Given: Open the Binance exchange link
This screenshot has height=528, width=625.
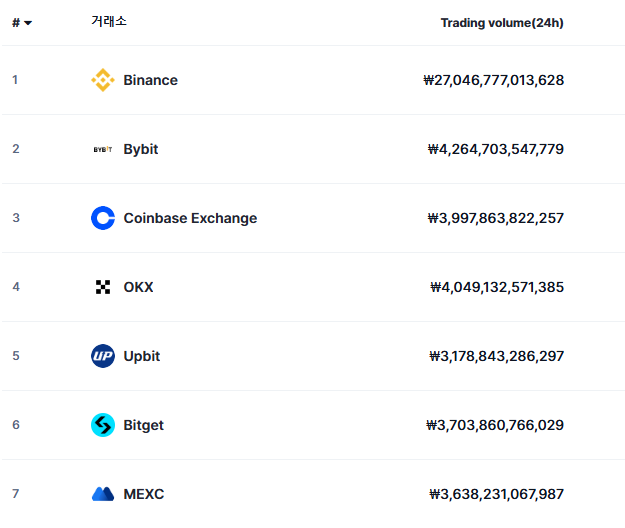Looking at the screenshot, I should [150, 80].
